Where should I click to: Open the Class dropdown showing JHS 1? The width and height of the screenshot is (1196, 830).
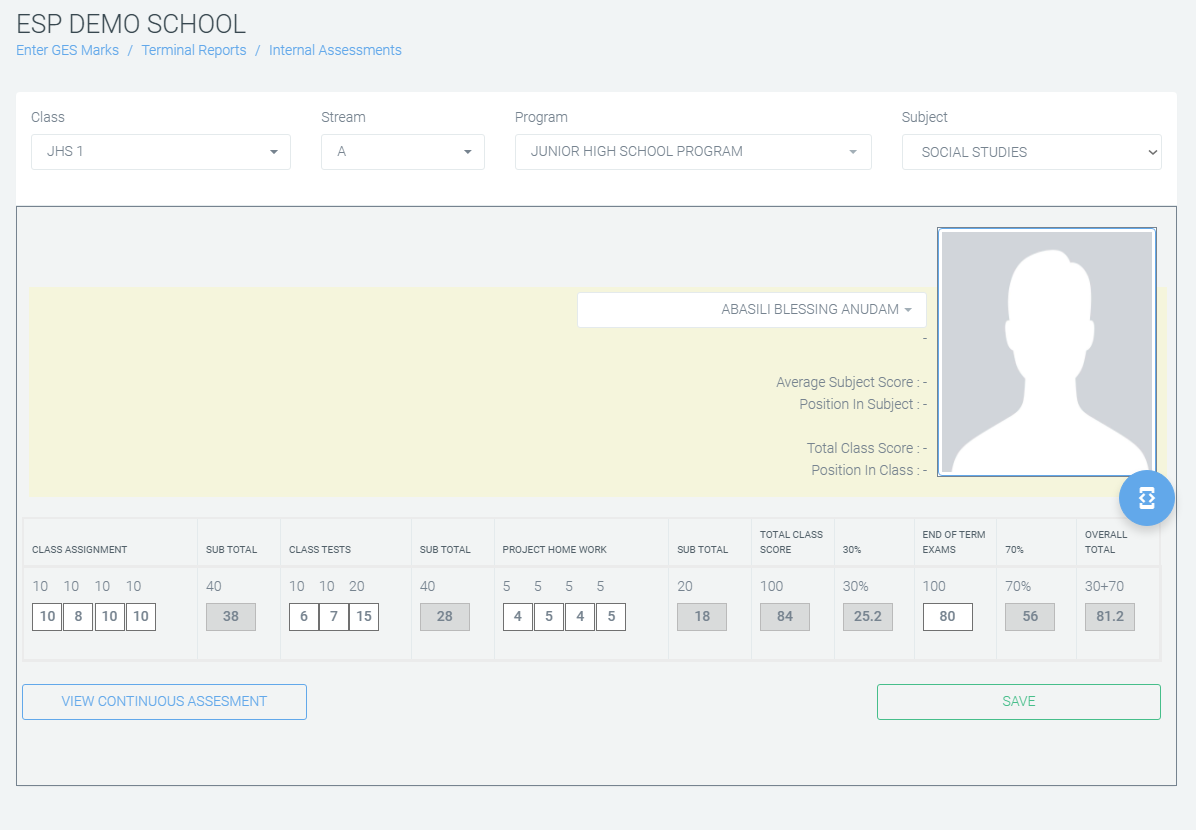[x=160, y=152]
